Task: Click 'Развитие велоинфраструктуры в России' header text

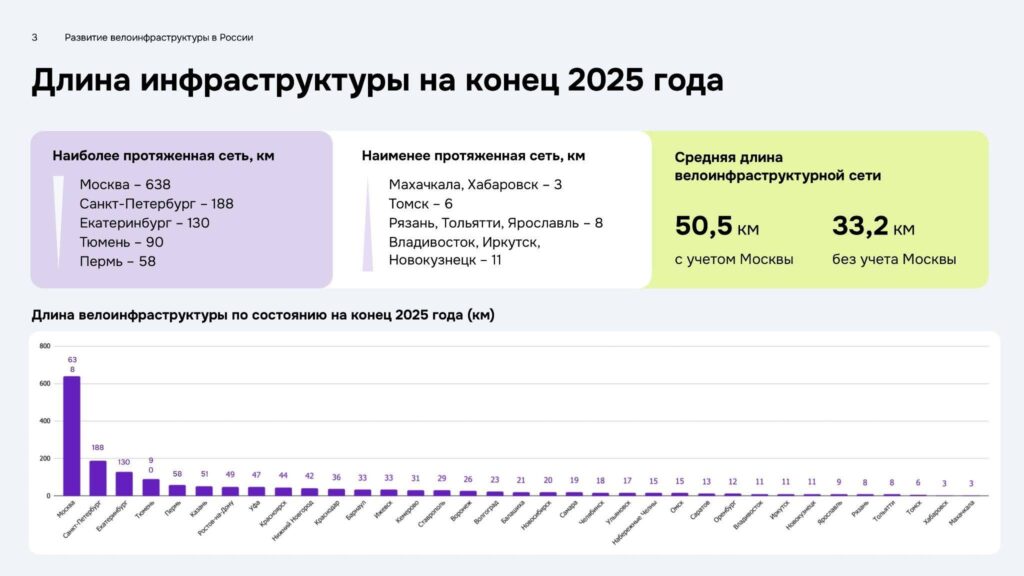Action: click(159, 38)
